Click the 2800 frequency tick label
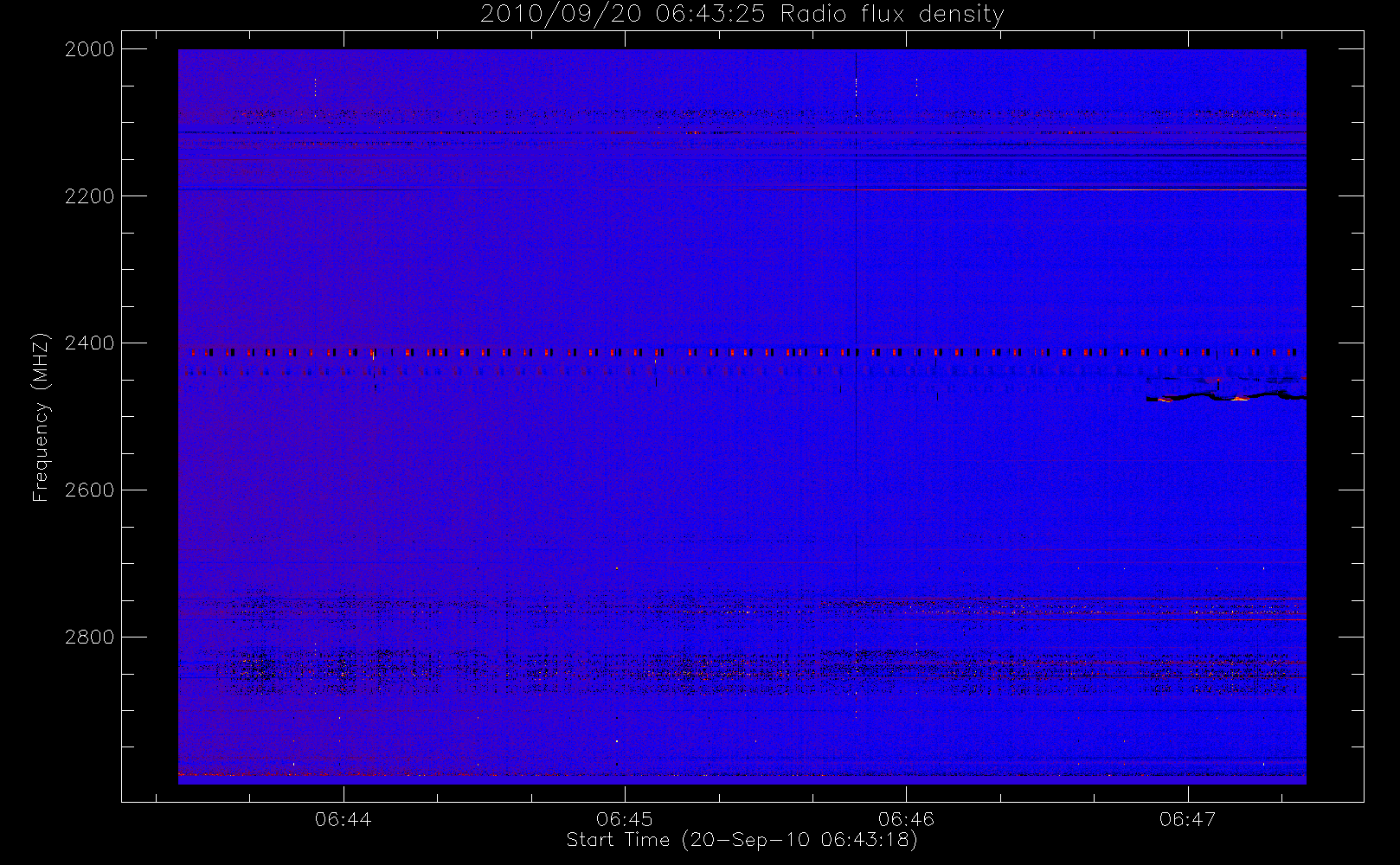 pyautogui.click(x=90, y=638)
